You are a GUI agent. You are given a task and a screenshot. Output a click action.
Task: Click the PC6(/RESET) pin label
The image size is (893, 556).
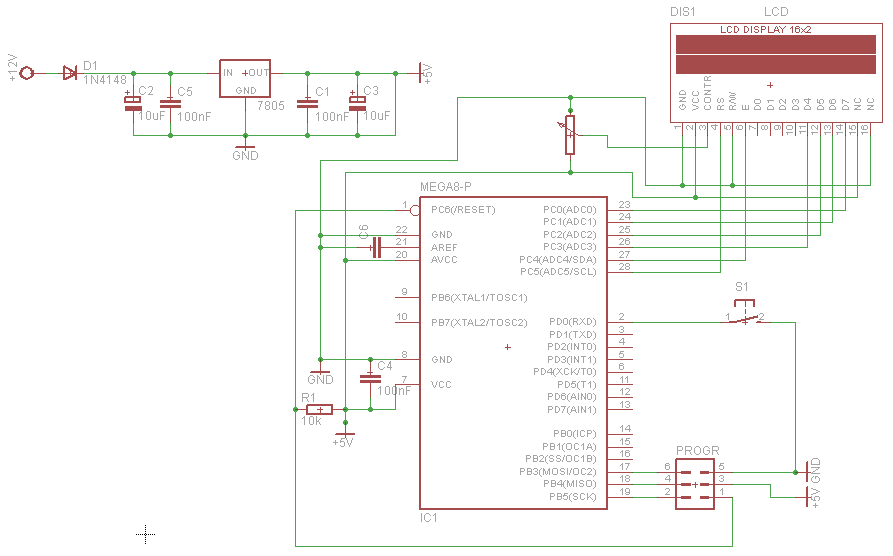[x=463, y=210]
